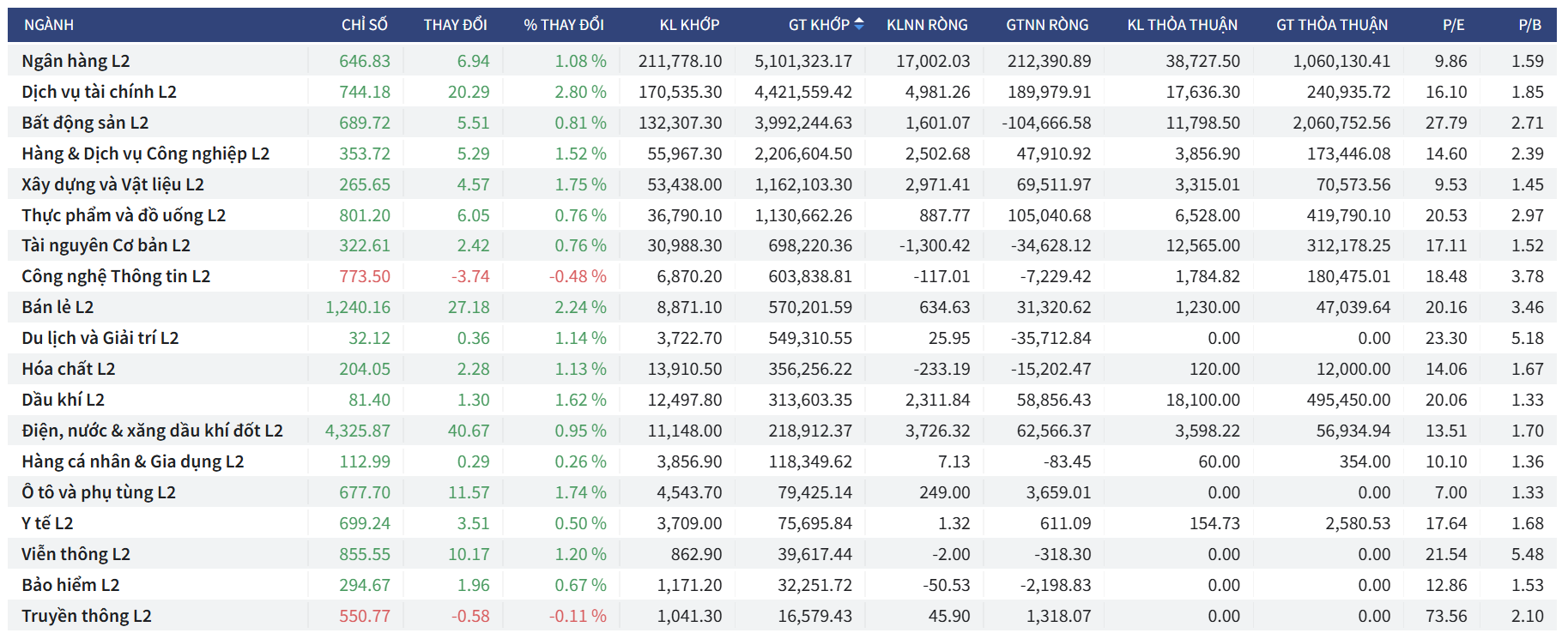
Task: Click the P/E column header
Action: pos(1453,25)
